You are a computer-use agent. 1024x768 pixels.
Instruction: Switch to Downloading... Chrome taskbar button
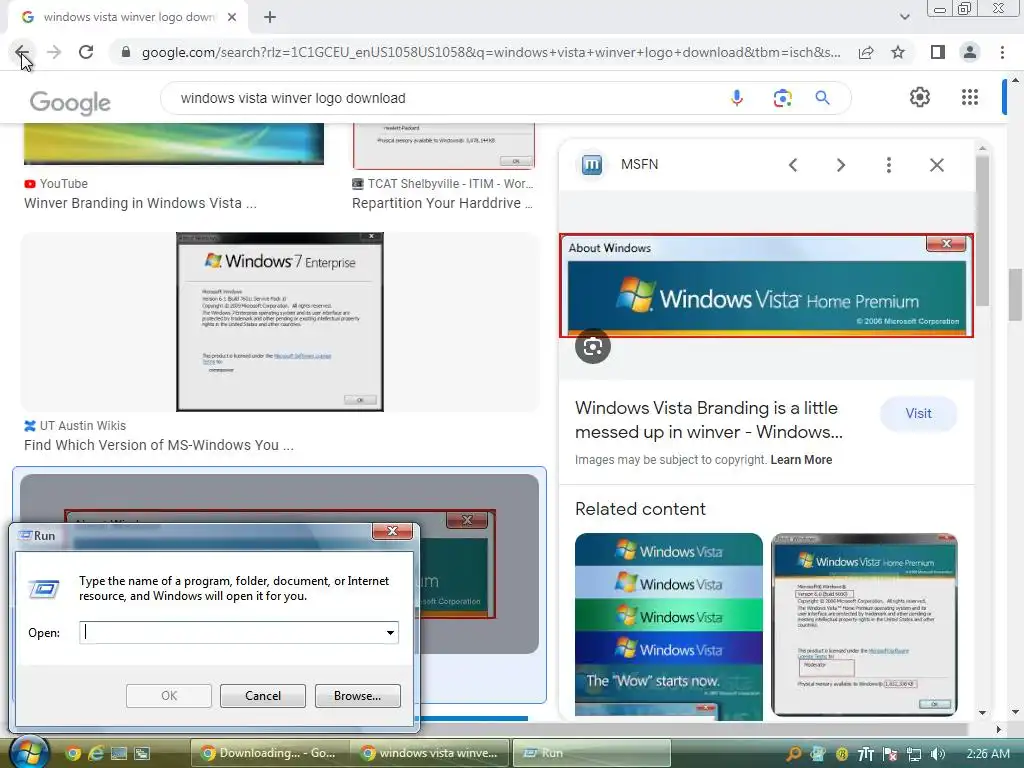click(270, 753)
